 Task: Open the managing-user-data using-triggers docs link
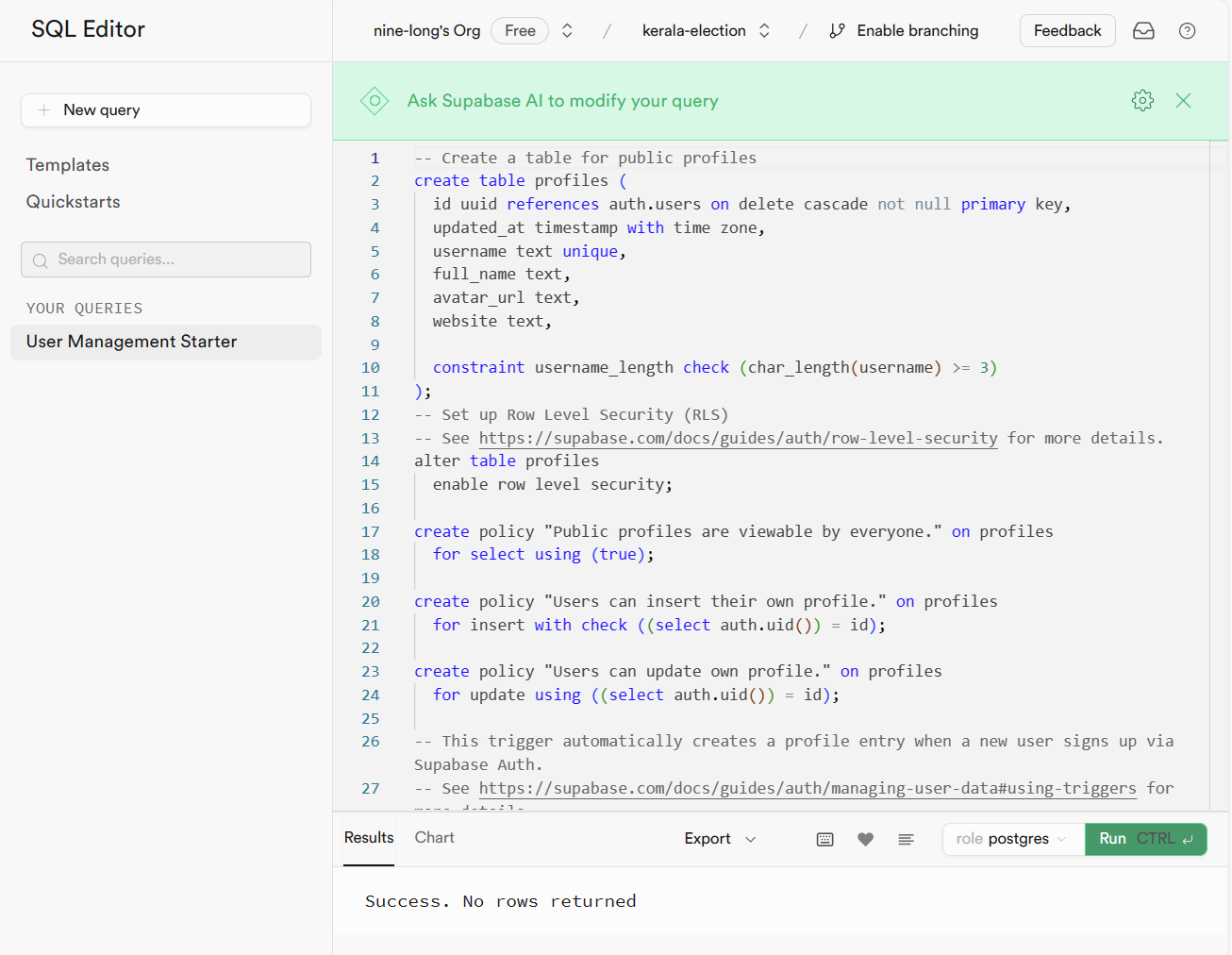807,788
